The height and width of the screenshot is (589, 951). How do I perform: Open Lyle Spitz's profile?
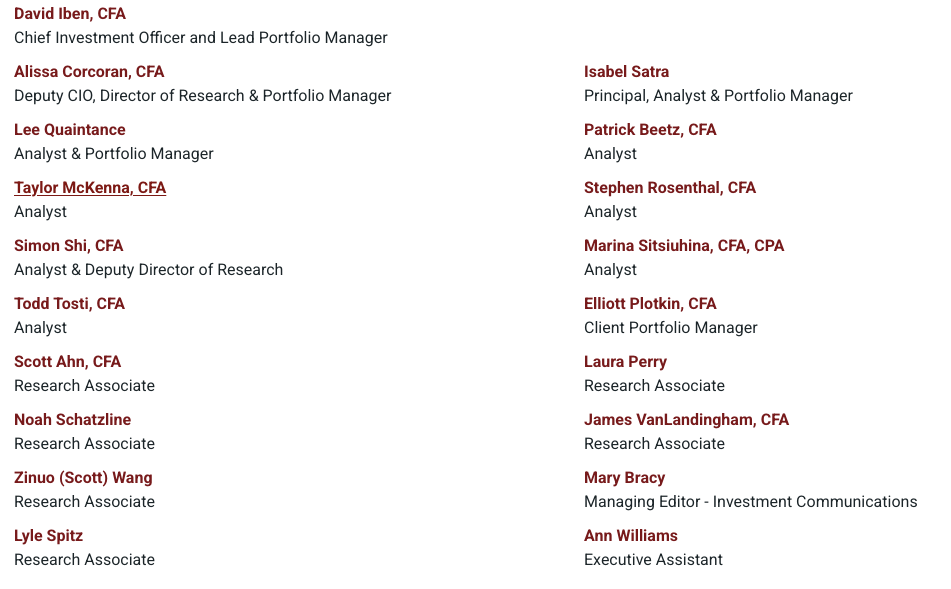pyautogui.click(x=49, y=536)
